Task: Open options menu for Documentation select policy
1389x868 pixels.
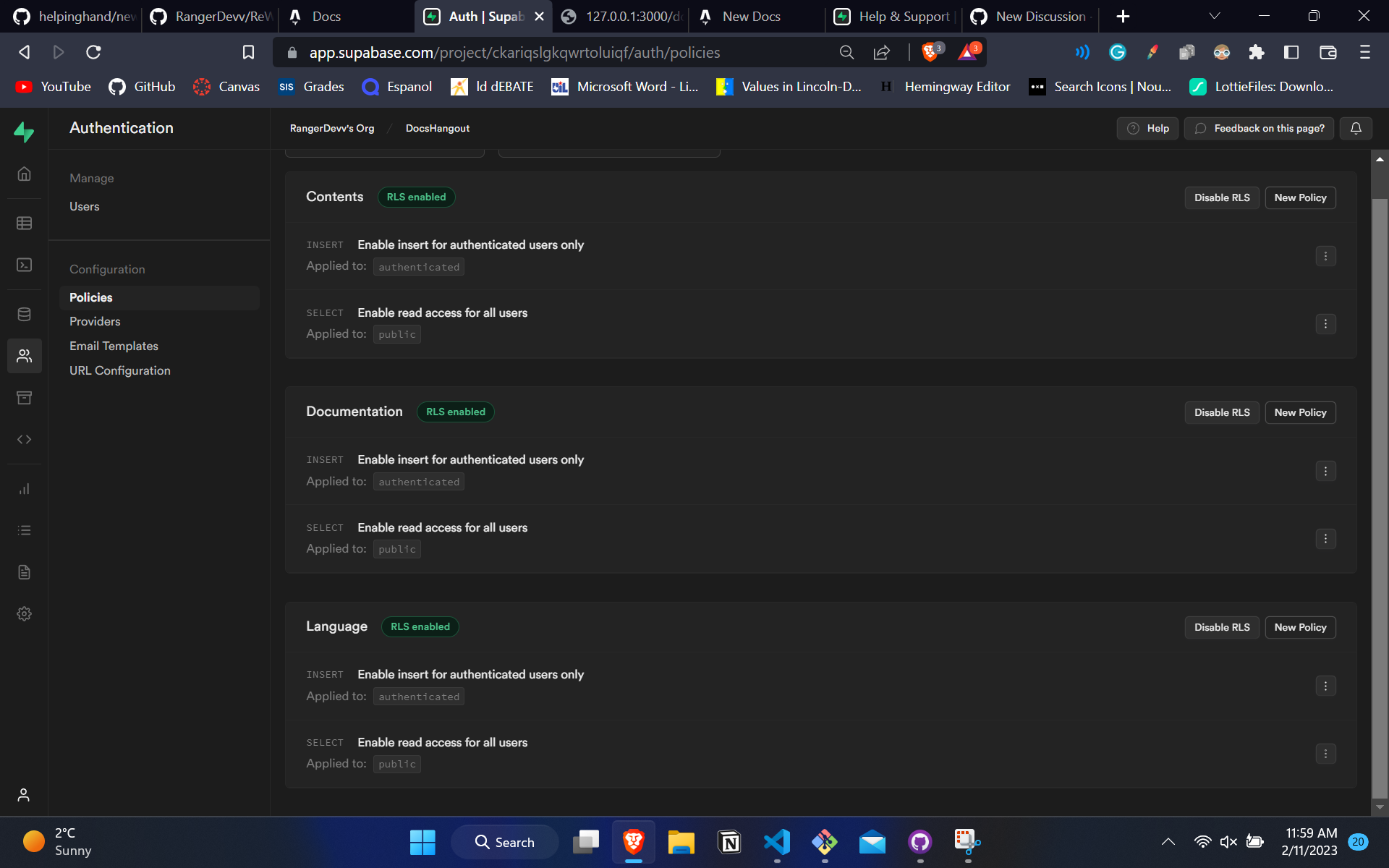Action: (1325, 539)
